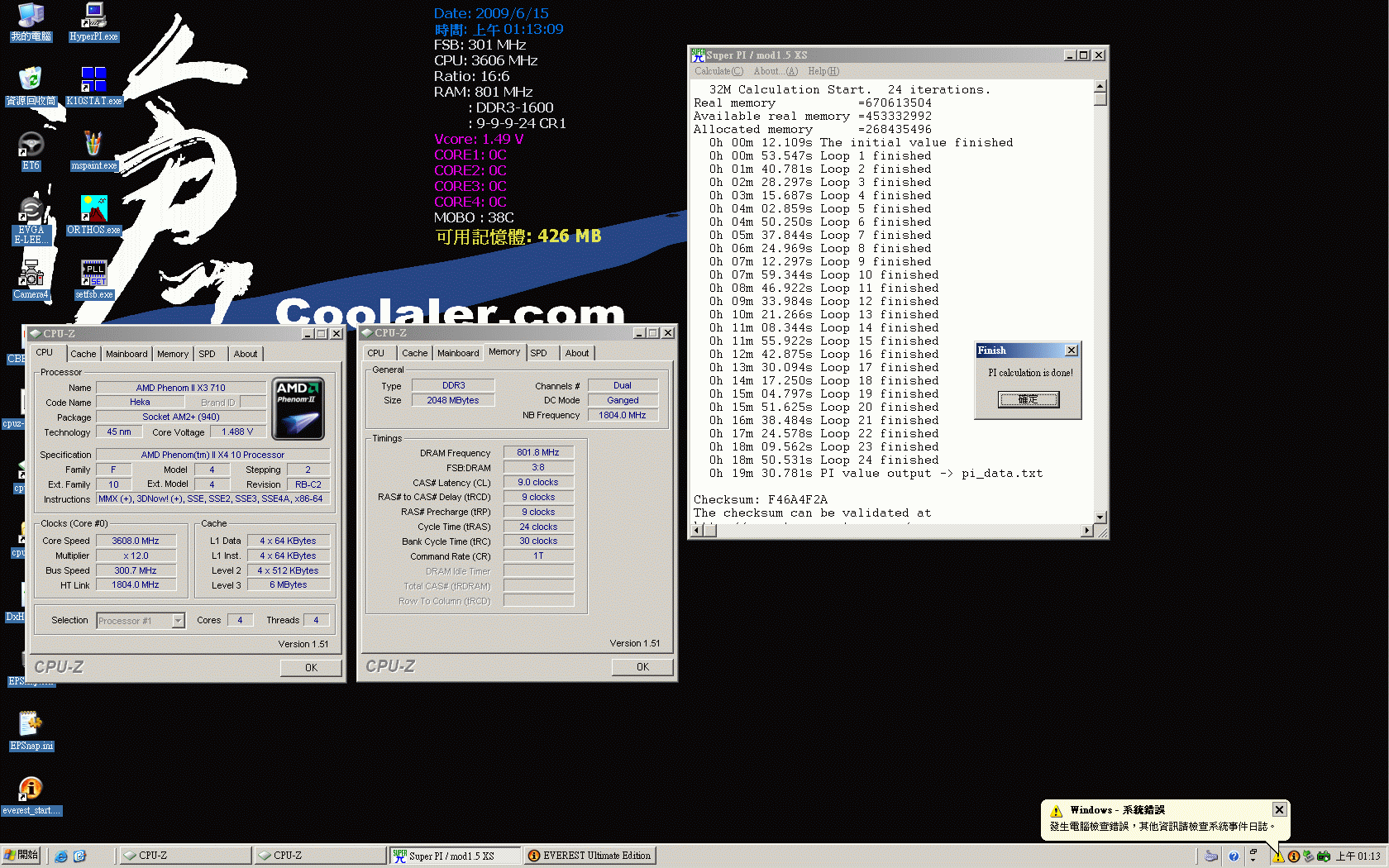Click the Outlook Express quick launch icon
This screenshot has width=1389, height=868.
coord(79,856)
